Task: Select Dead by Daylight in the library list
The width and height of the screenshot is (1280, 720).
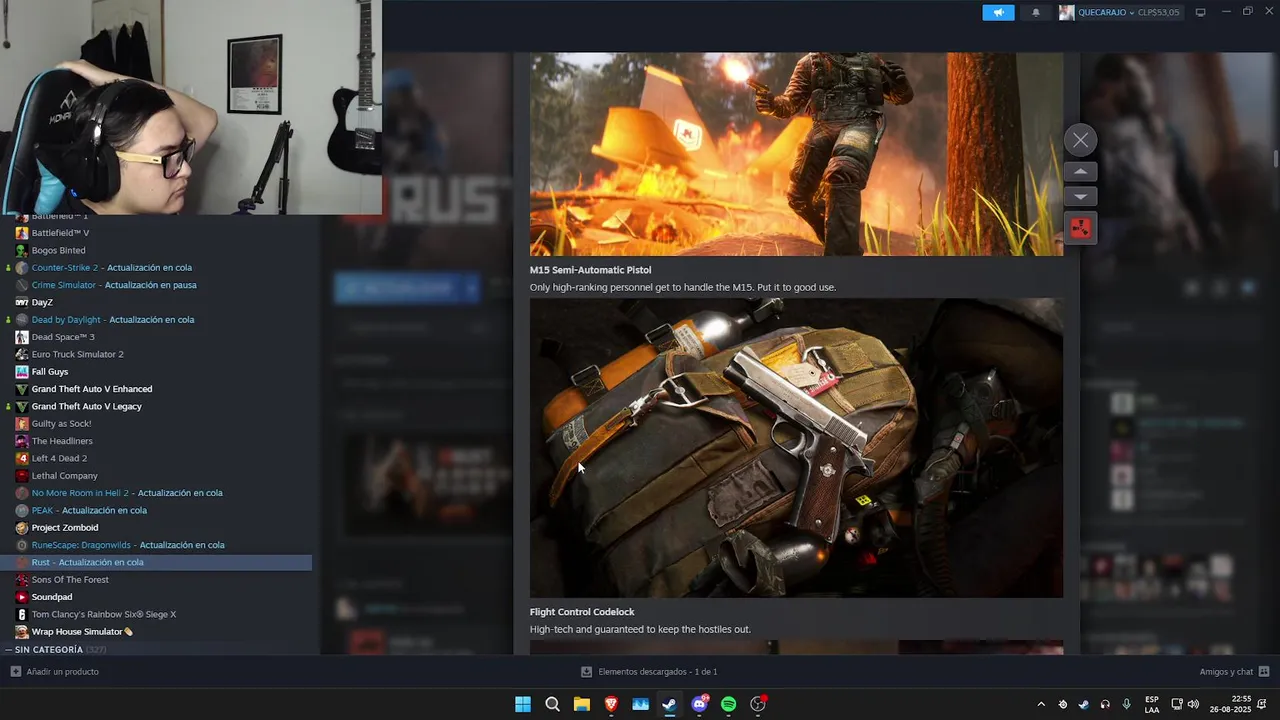Action: coord(113,320)
